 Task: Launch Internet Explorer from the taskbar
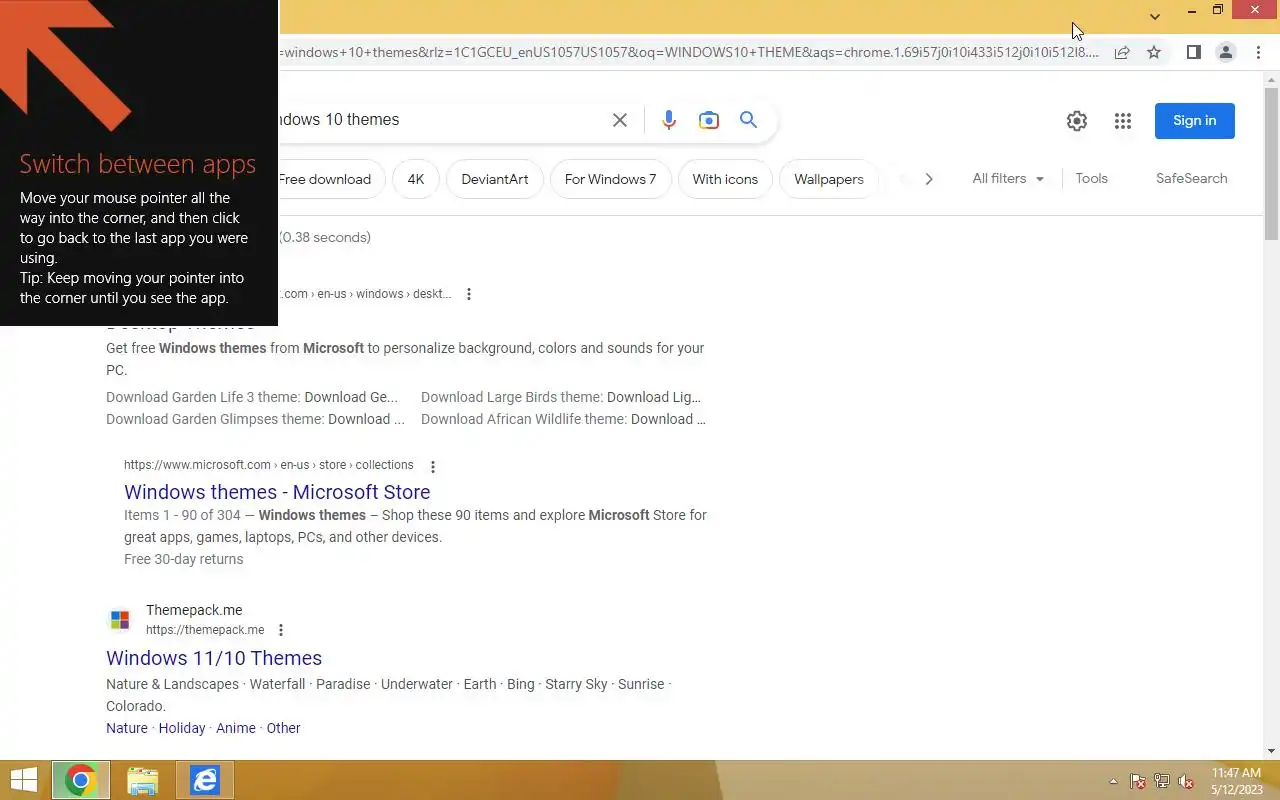[205, 780]
